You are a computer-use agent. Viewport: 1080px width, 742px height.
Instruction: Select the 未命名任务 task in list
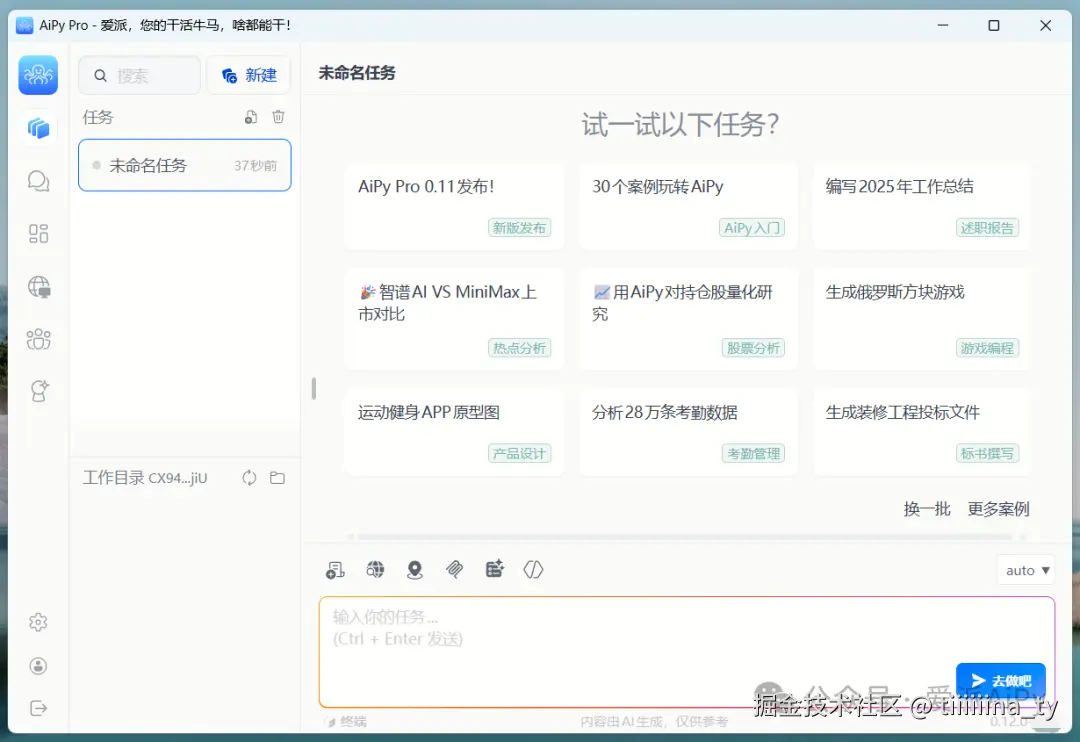(184, 165)
